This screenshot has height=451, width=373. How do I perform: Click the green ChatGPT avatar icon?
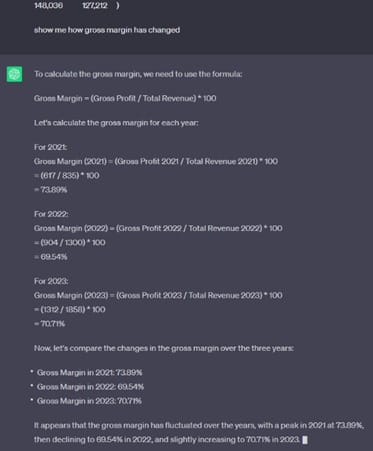(x=14, y=74)
